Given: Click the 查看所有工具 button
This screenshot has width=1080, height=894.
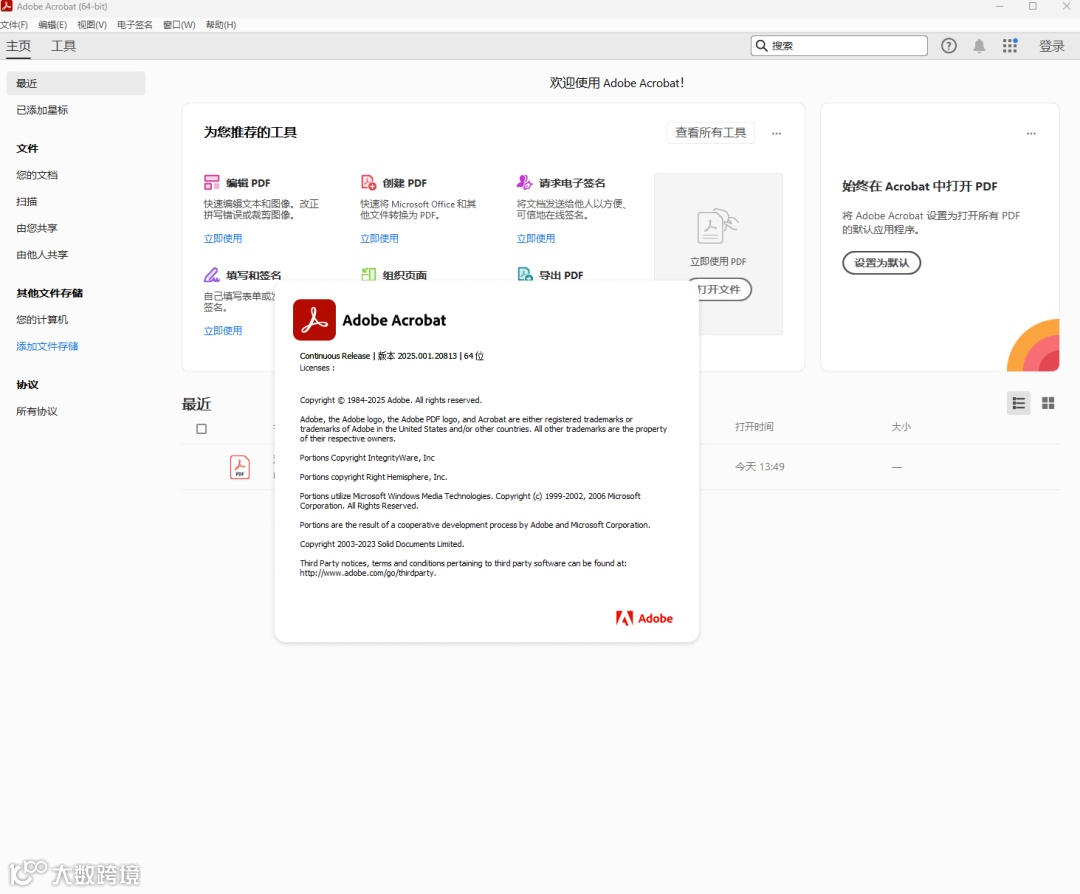Looking at the screenshot, I should (x=710, y=132).
